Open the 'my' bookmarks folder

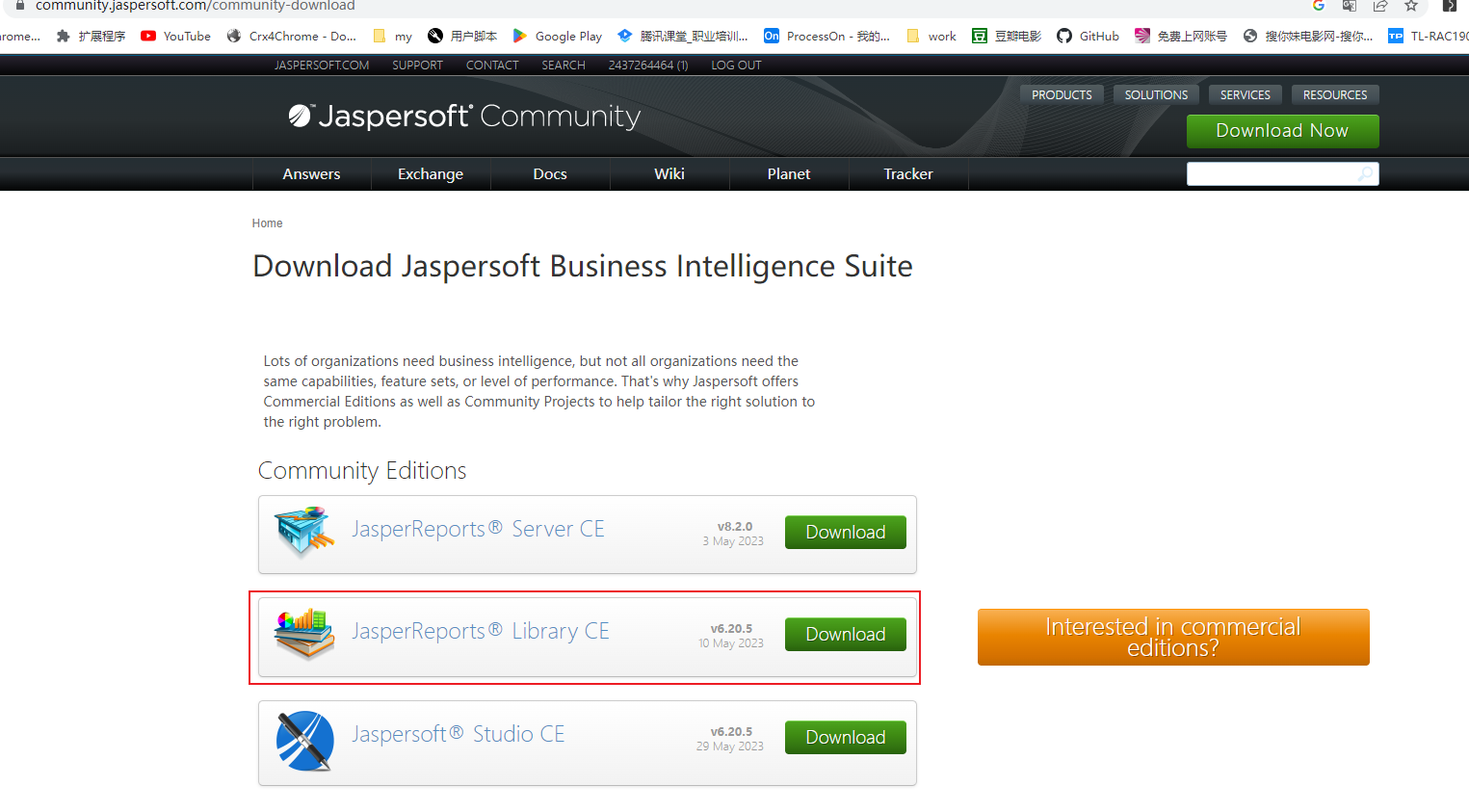coord(393,36)
